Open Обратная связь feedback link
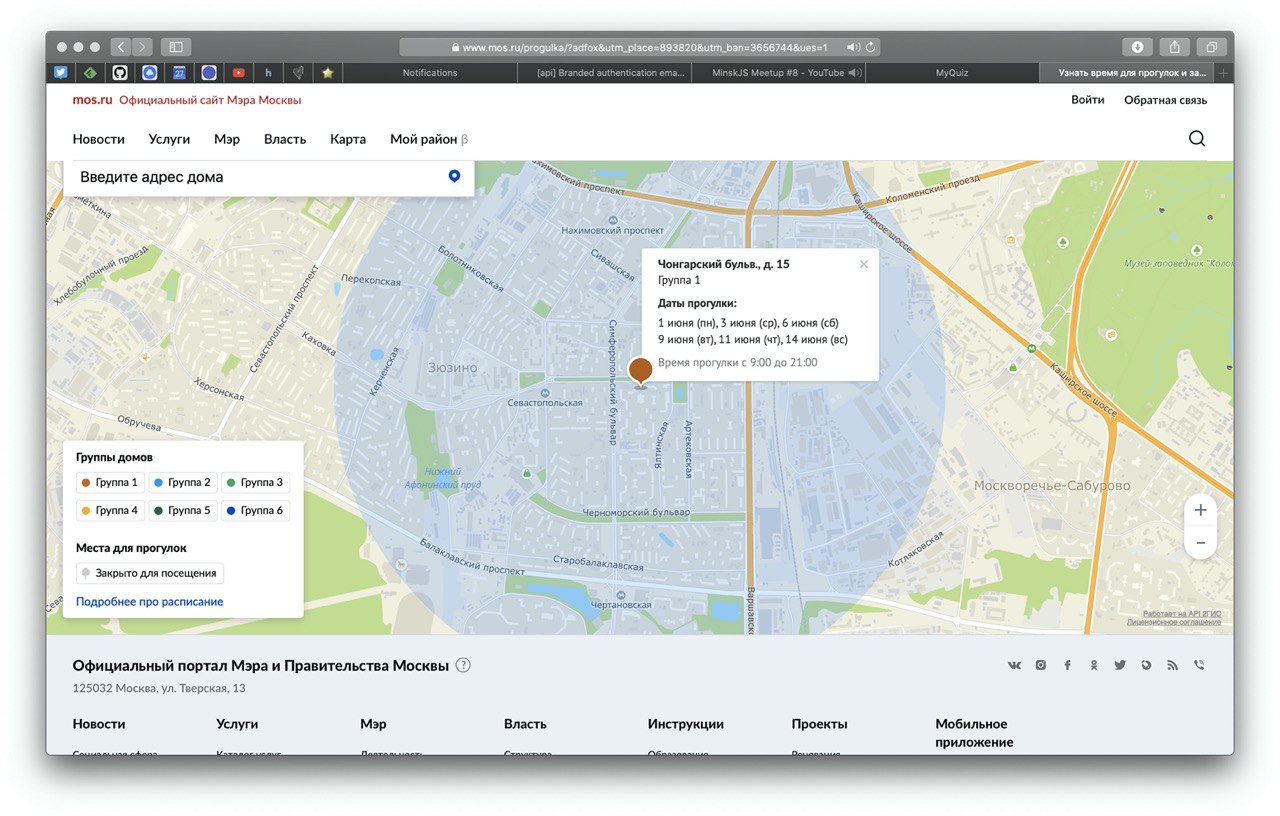Image resolution: width=1280 pixels, height=816 pixels. [1166, 100]
